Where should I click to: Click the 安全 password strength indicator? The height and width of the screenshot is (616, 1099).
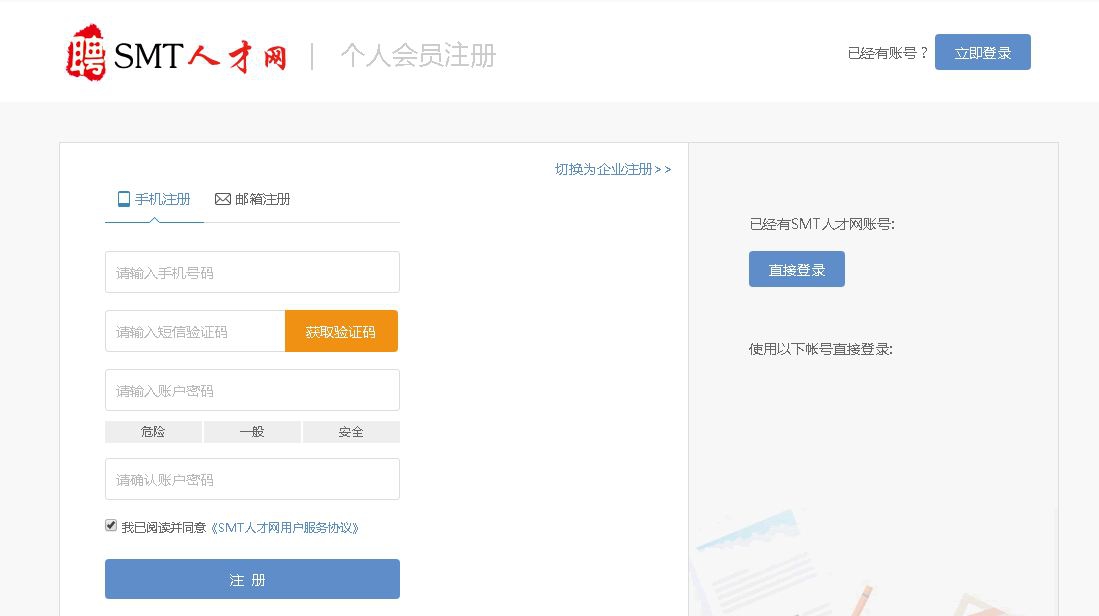(x=351, y=432)
